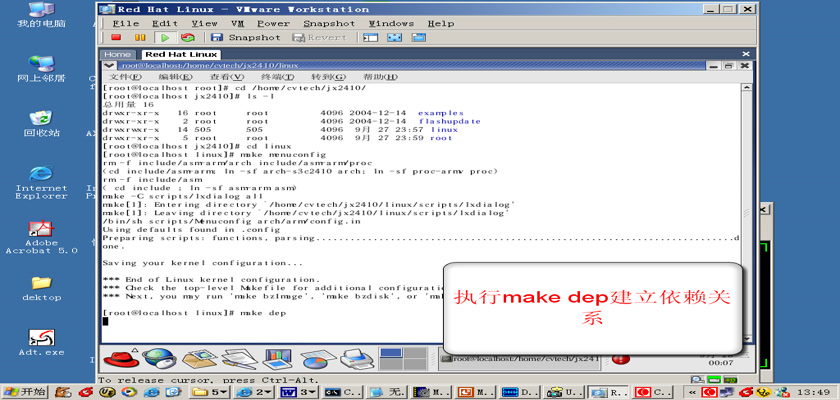Screen dimensions: 840x400
Task: Launch the web browser globe icon in panel
Action: pyautogui.click(x=158, y=356)
